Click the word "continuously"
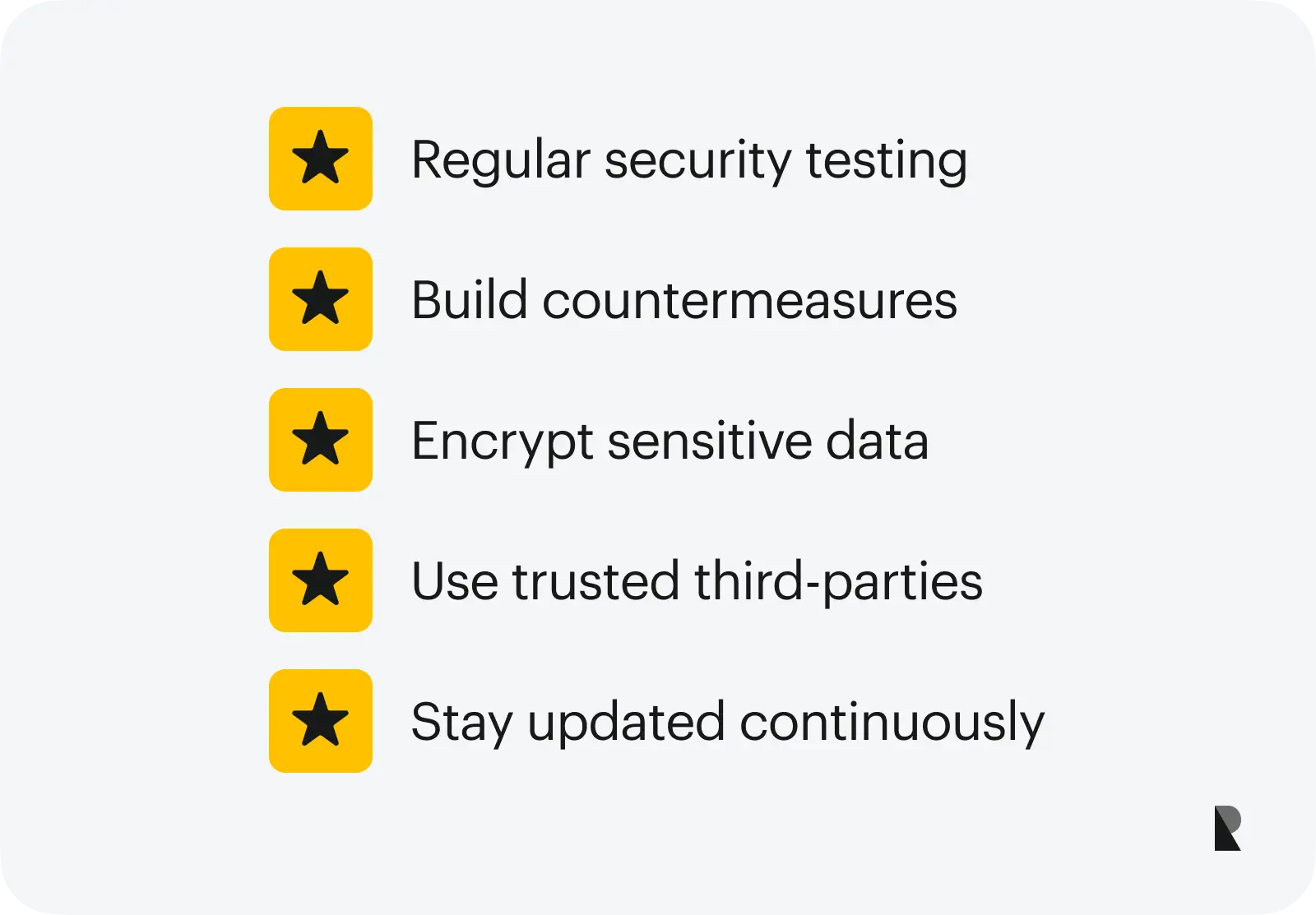Screen dimensions: 1316x915 coord(892,723)
